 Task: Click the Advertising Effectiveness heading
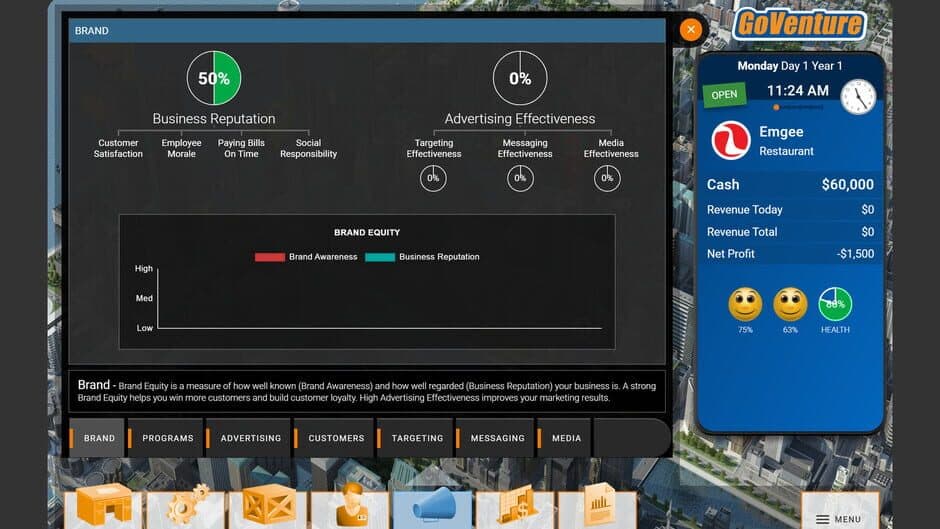coord(520,119)
